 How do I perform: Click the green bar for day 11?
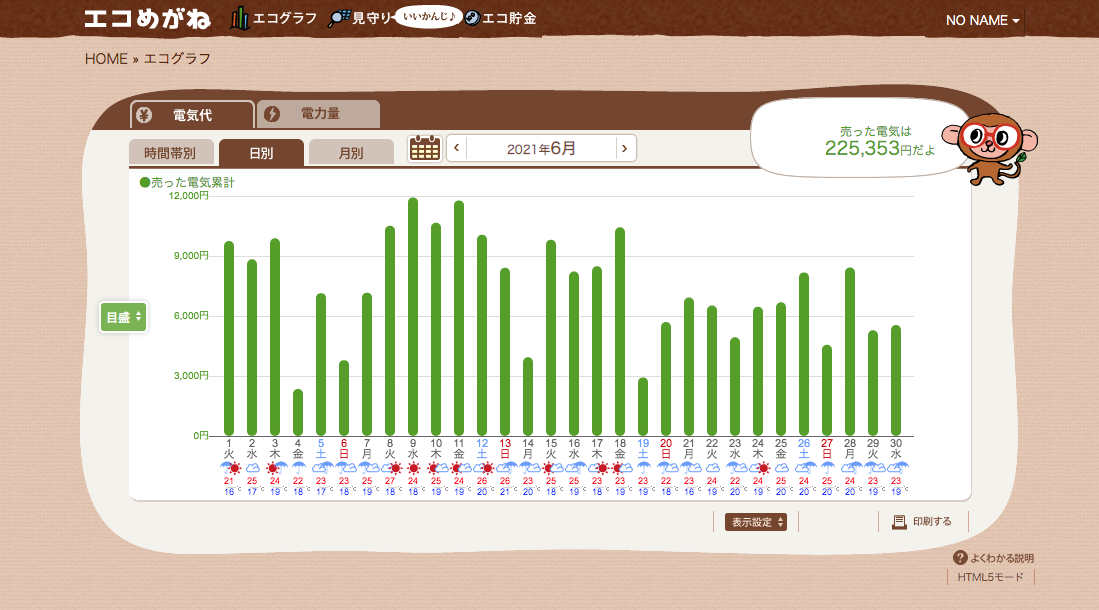[x=459, y=318]
